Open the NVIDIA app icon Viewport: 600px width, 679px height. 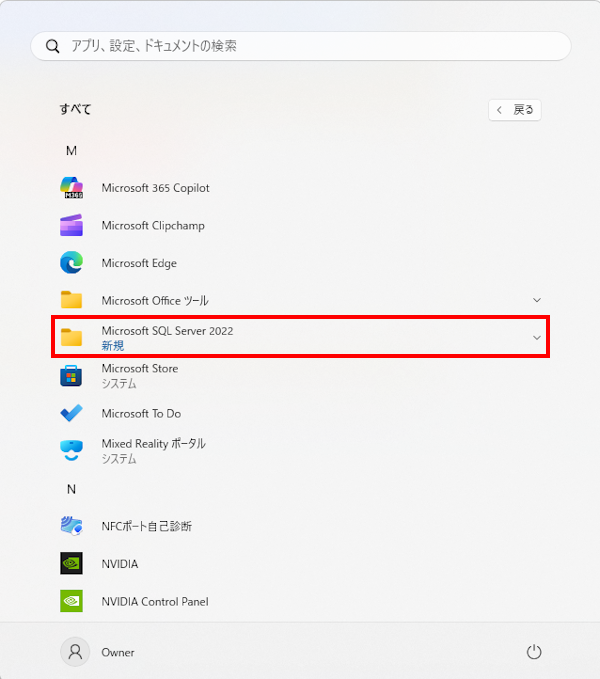click(x=71, y=563)
